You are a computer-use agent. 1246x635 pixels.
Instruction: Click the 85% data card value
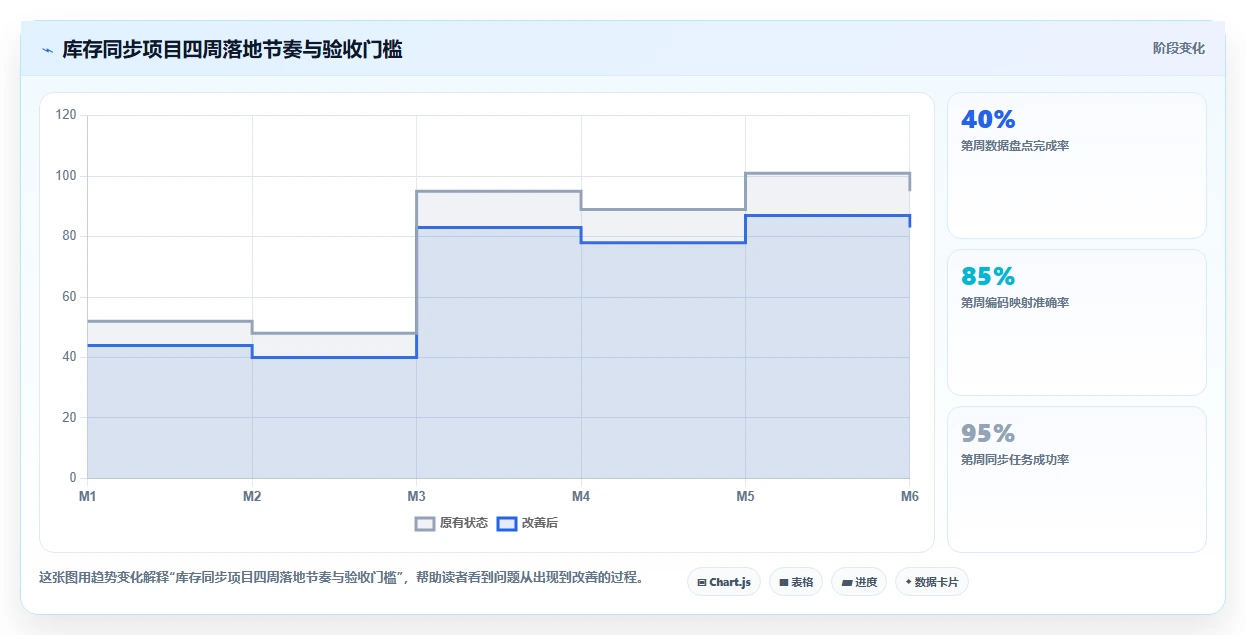tap(988, 277)
